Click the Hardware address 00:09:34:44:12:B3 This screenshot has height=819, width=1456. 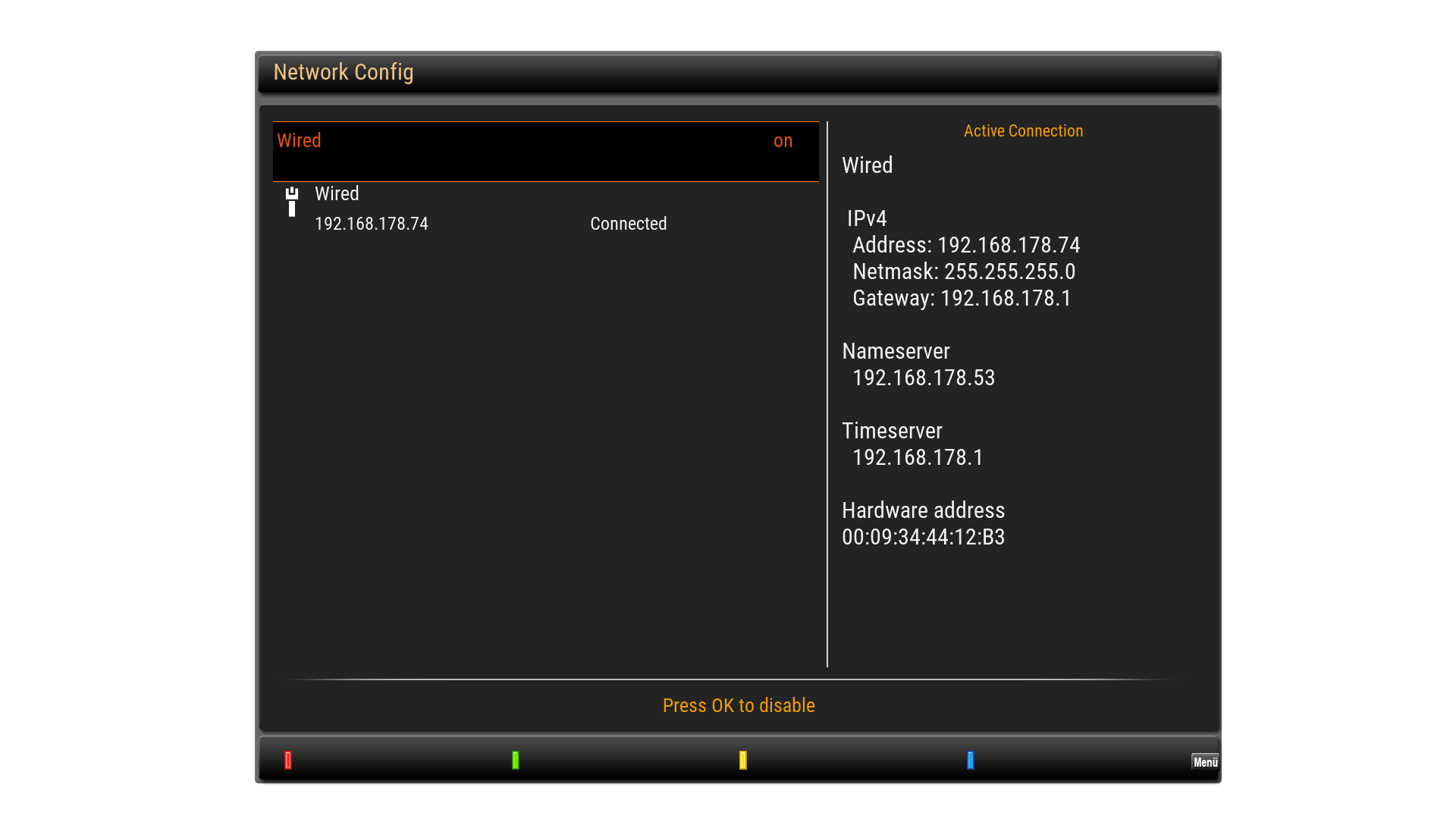tap(923, 538)
